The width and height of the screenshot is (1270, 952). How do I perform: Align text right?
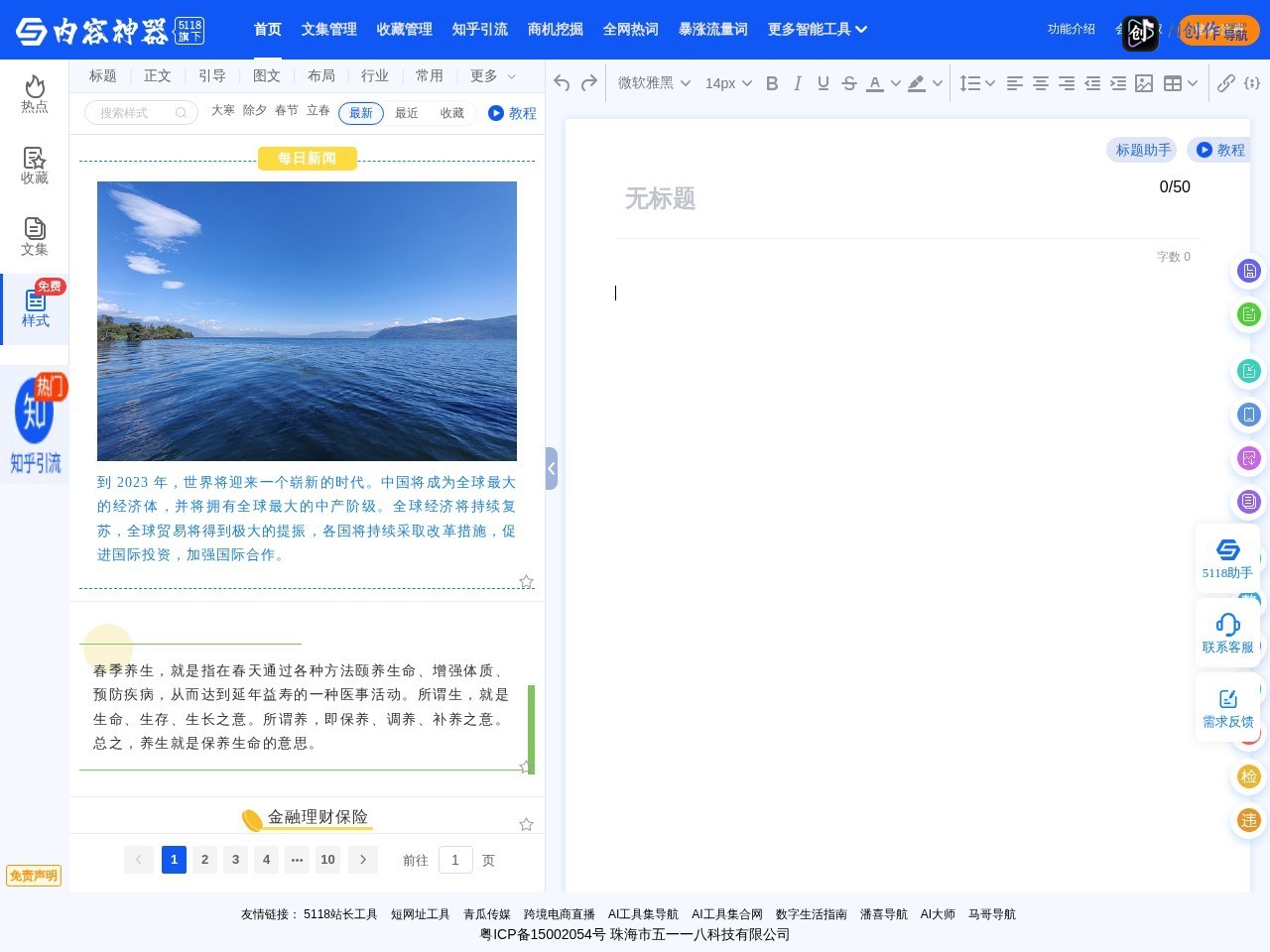click(1067, 83)
